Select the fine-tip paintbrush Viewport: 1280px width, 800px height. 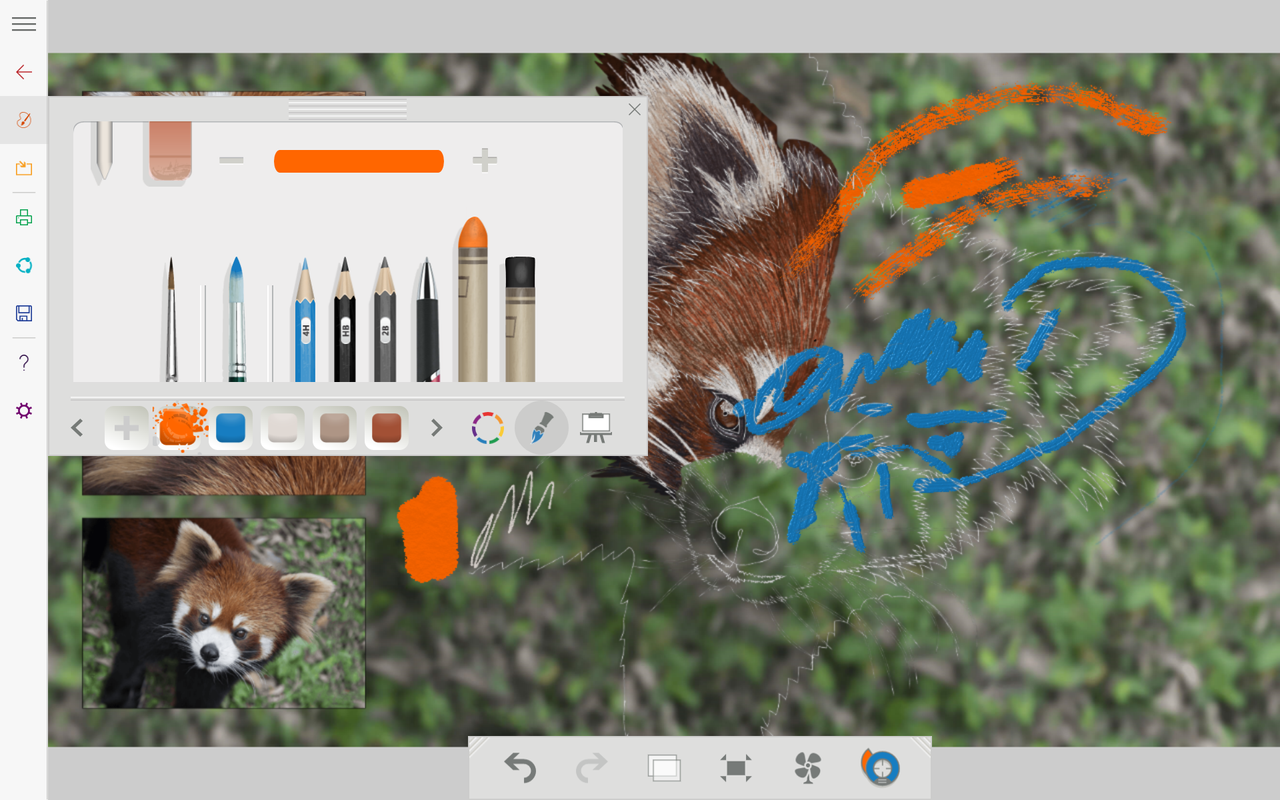click(171, 319)
